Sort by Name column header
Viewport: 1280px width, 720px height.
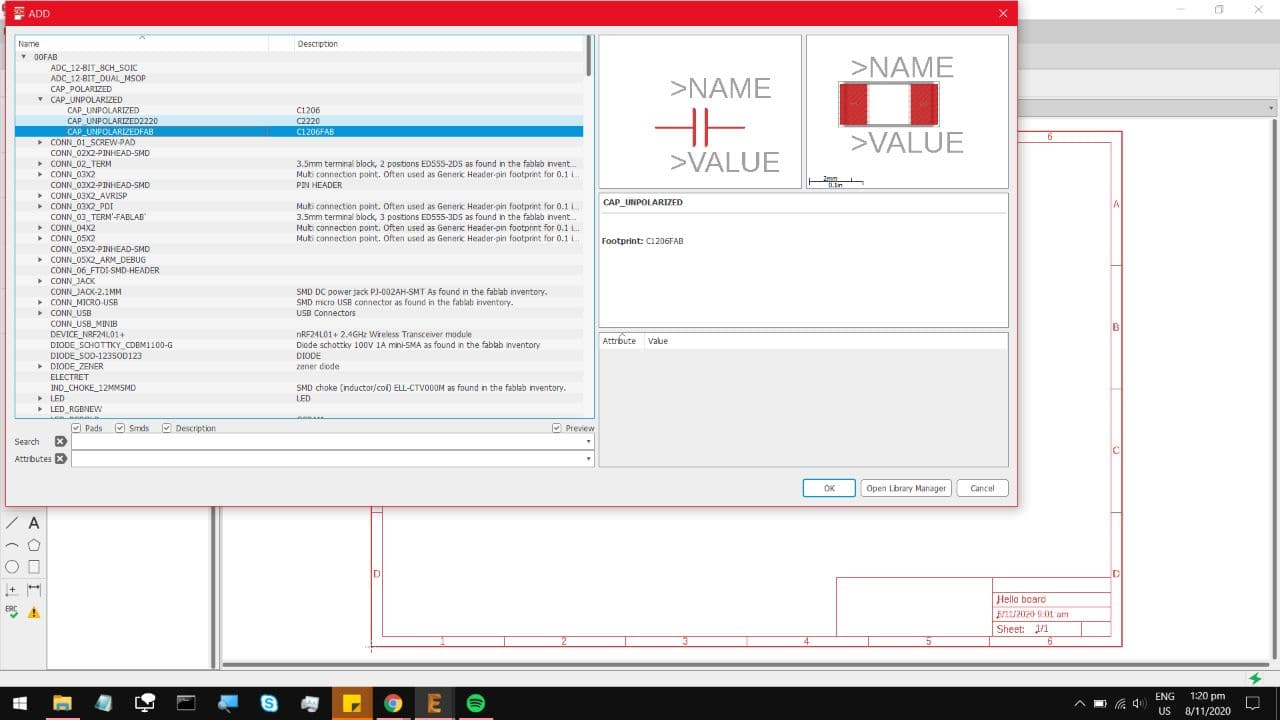pos(141,44)
